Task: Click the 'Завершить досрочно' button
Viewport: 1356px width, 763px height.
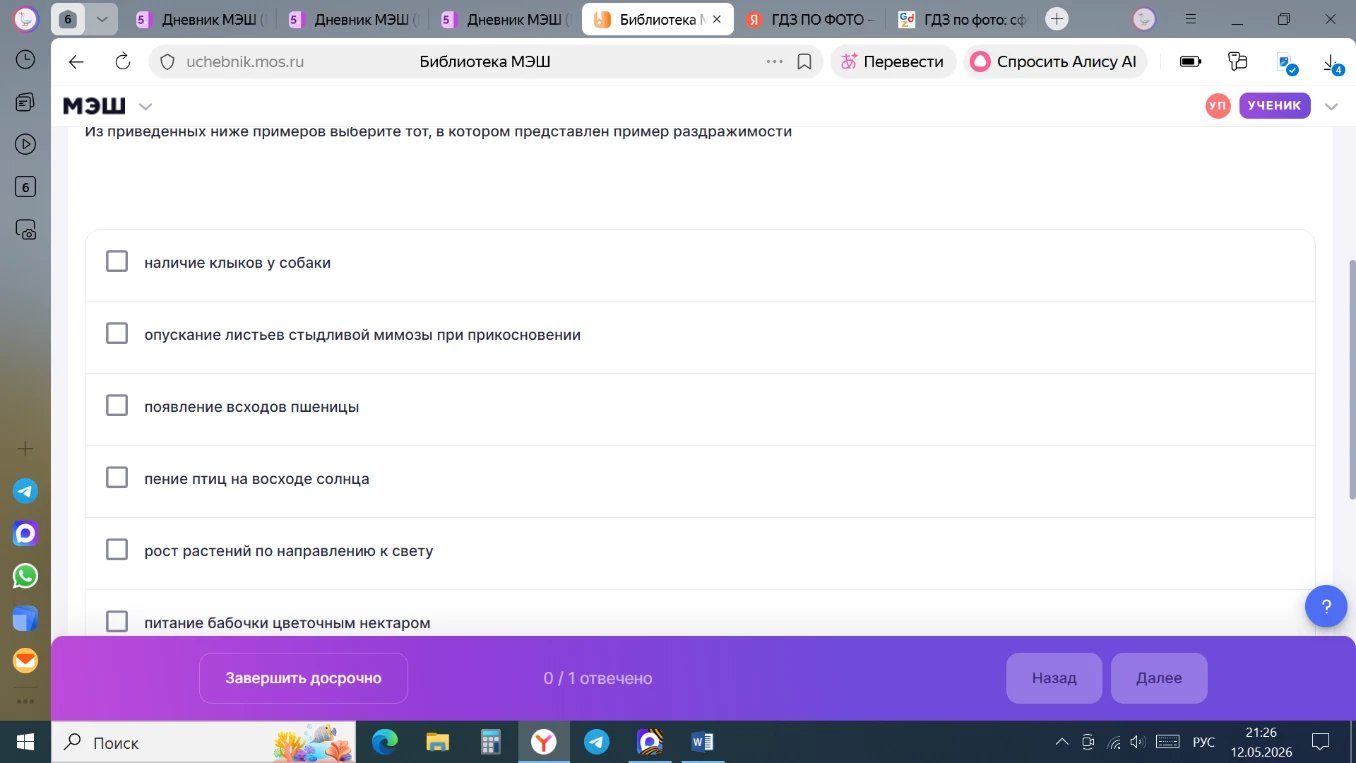Action: 303,678
